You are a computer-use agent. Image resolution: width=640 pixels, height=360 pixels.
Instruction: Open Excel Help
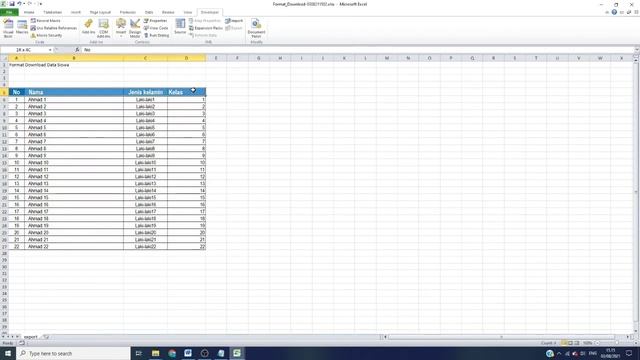coord(614,12)
